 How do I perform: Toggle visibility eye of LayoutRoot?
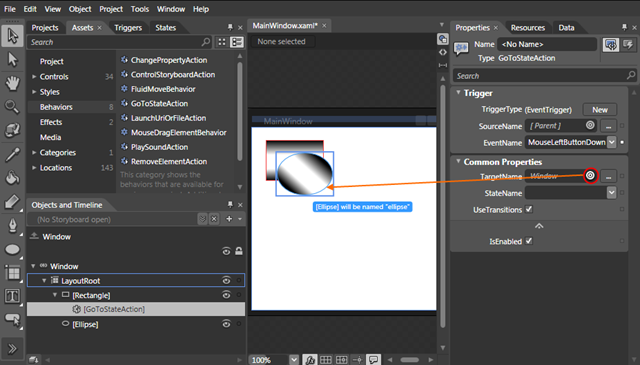(226, 280)
